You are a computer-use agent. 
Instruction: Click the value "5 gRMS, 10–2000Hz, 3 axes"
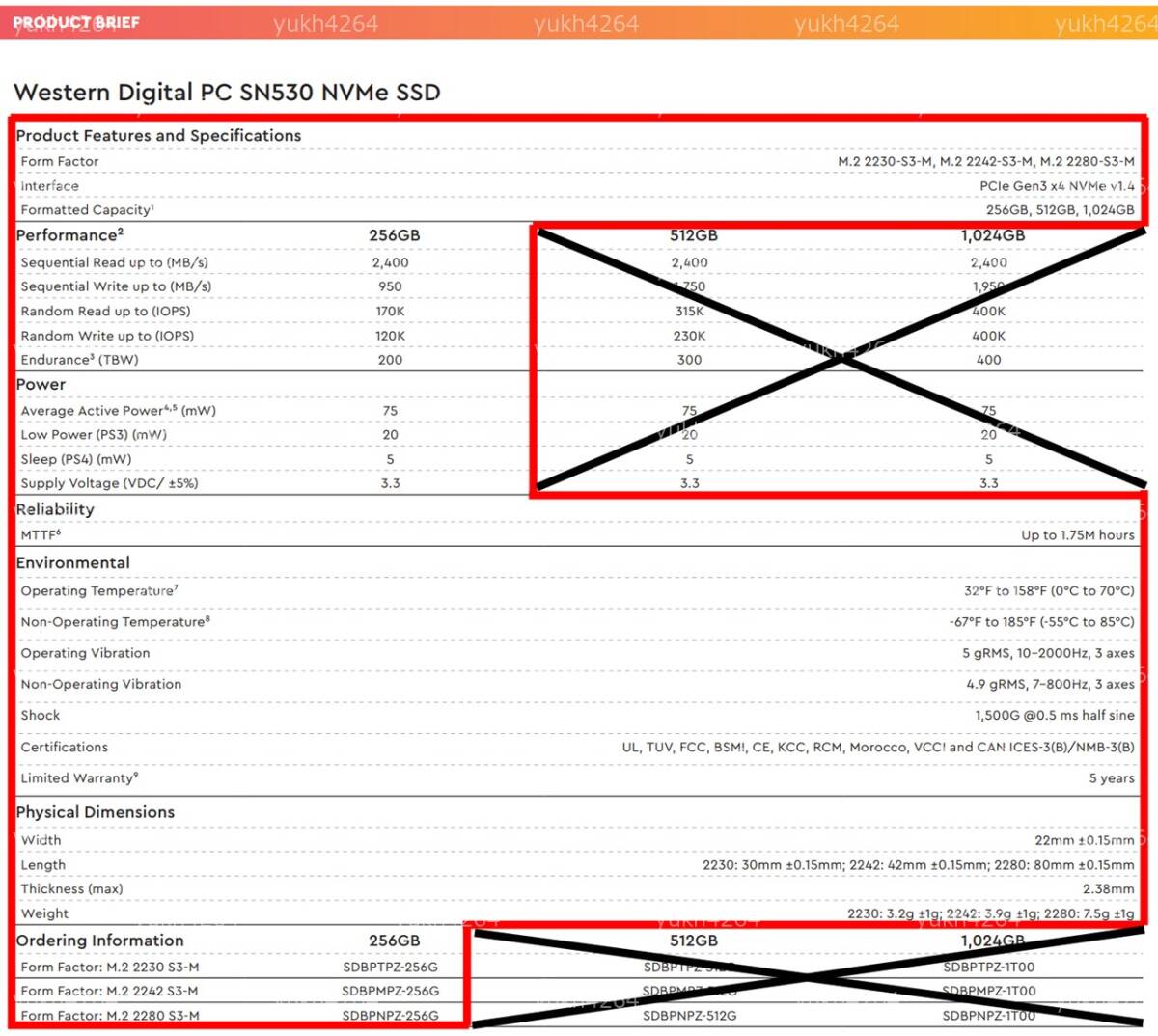click(1048, 654)
